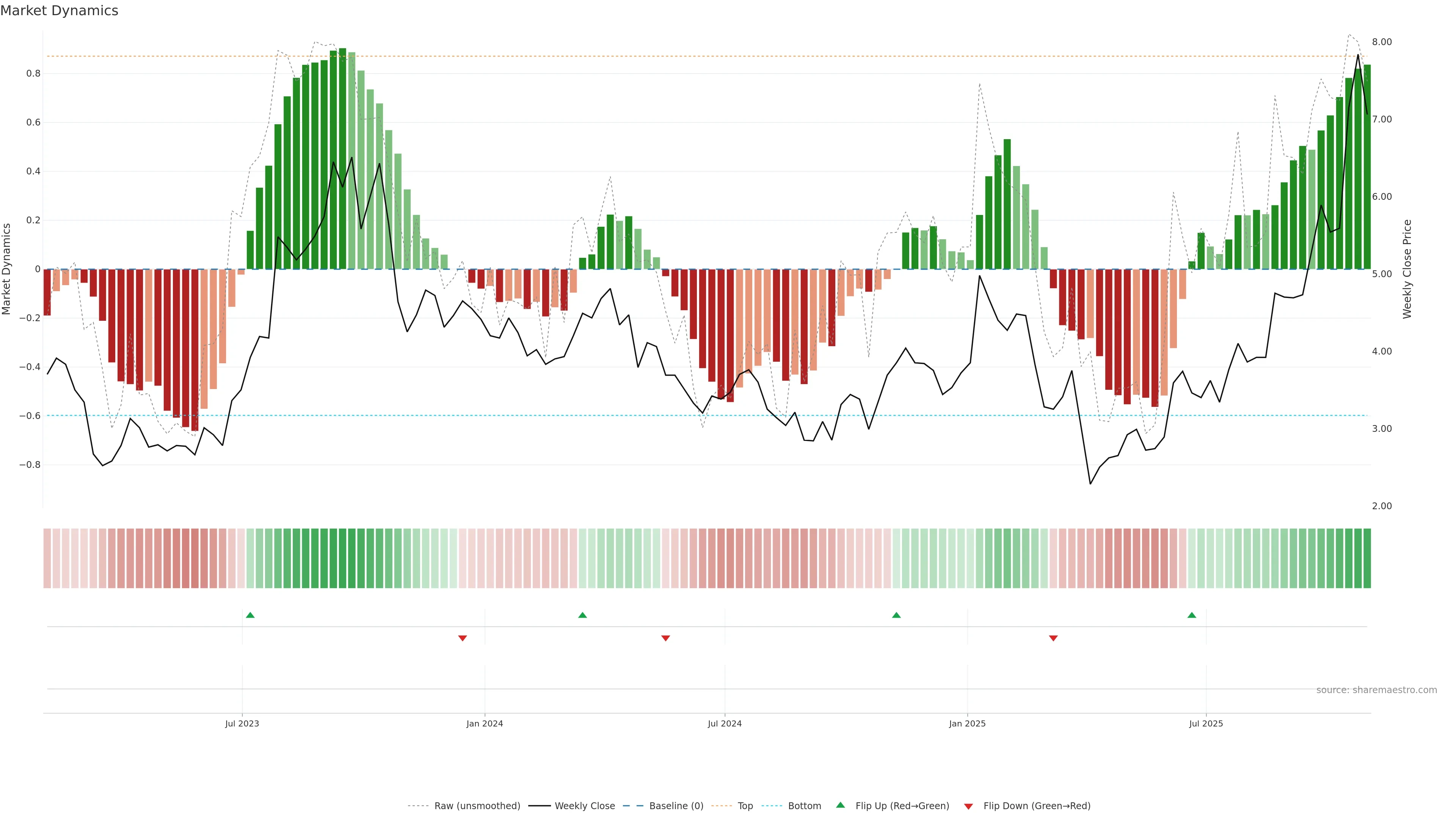Click the Flip Up triangle just before Jul 2025

[1192, 615]
